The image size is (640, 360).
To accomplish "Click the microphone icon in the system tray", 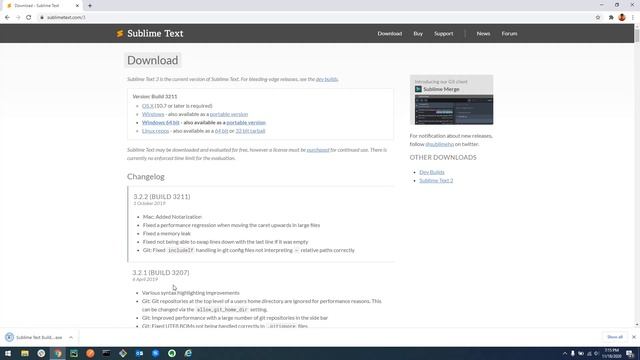I will click(x=573, y=353).
